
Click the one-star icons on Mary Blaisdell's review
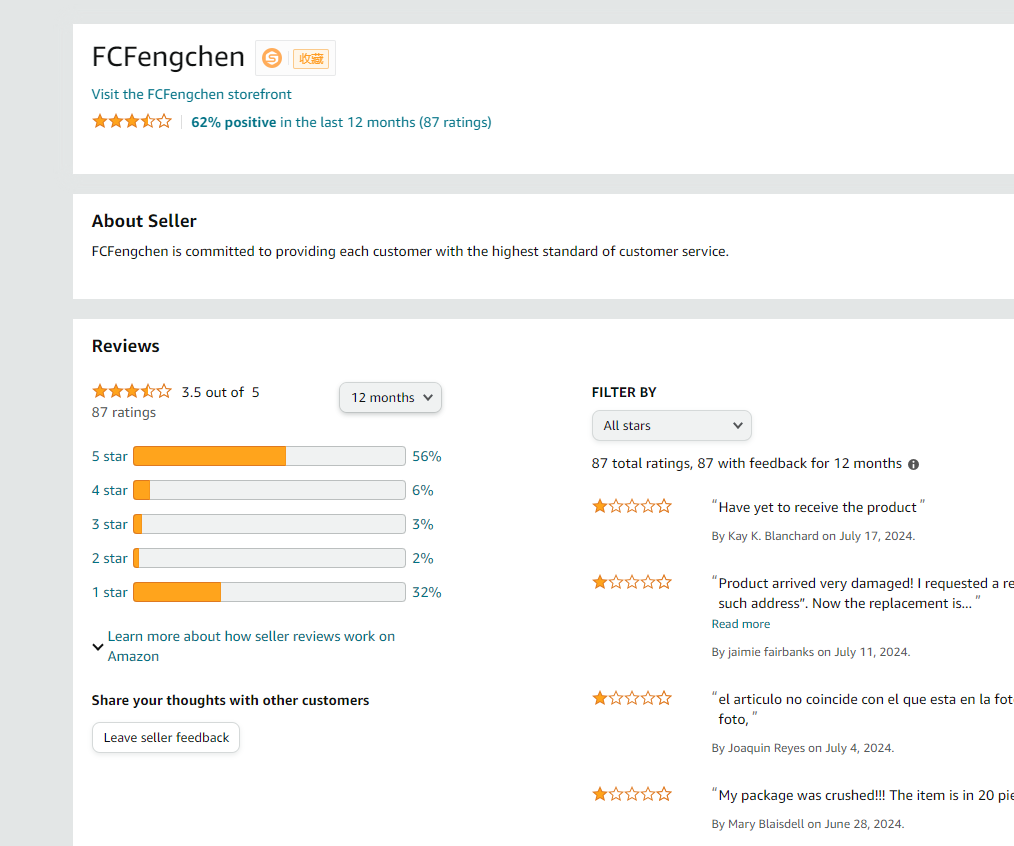(632, 793)
